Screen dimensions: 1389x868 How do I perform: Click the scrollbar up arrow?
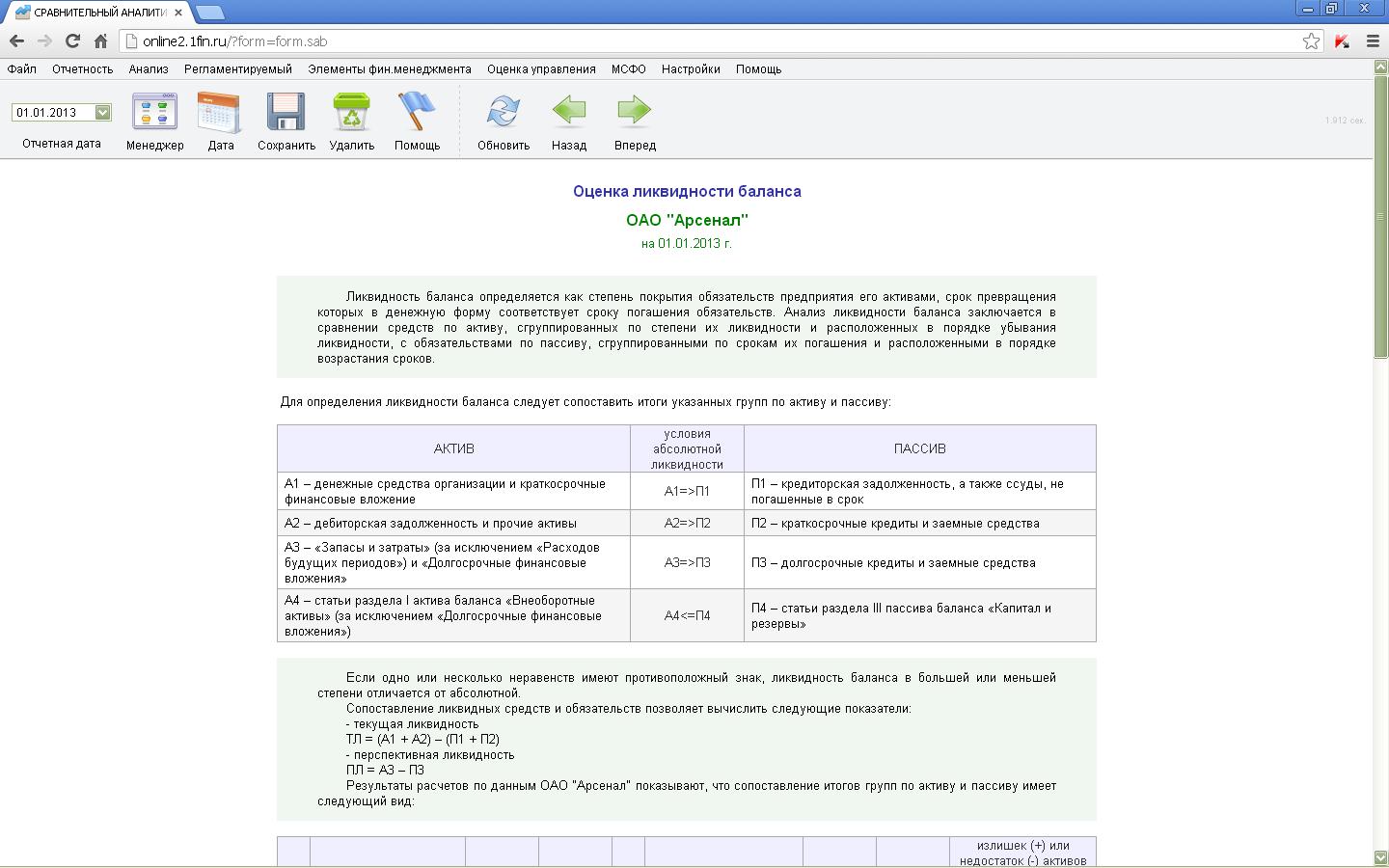click(x=1380, y=67)
